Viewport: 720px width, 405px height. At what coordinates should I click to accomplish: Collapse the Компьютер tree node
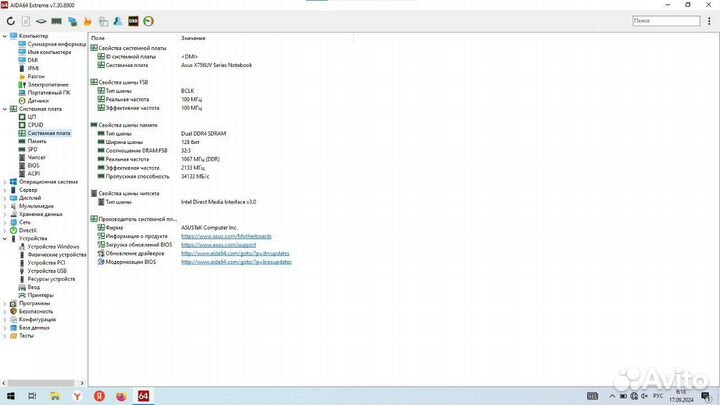(4, 36)
